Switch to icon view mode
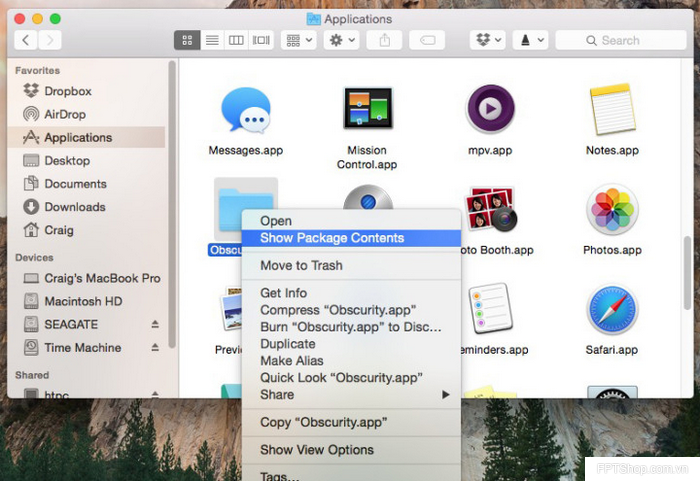 (x=187, y=40)
